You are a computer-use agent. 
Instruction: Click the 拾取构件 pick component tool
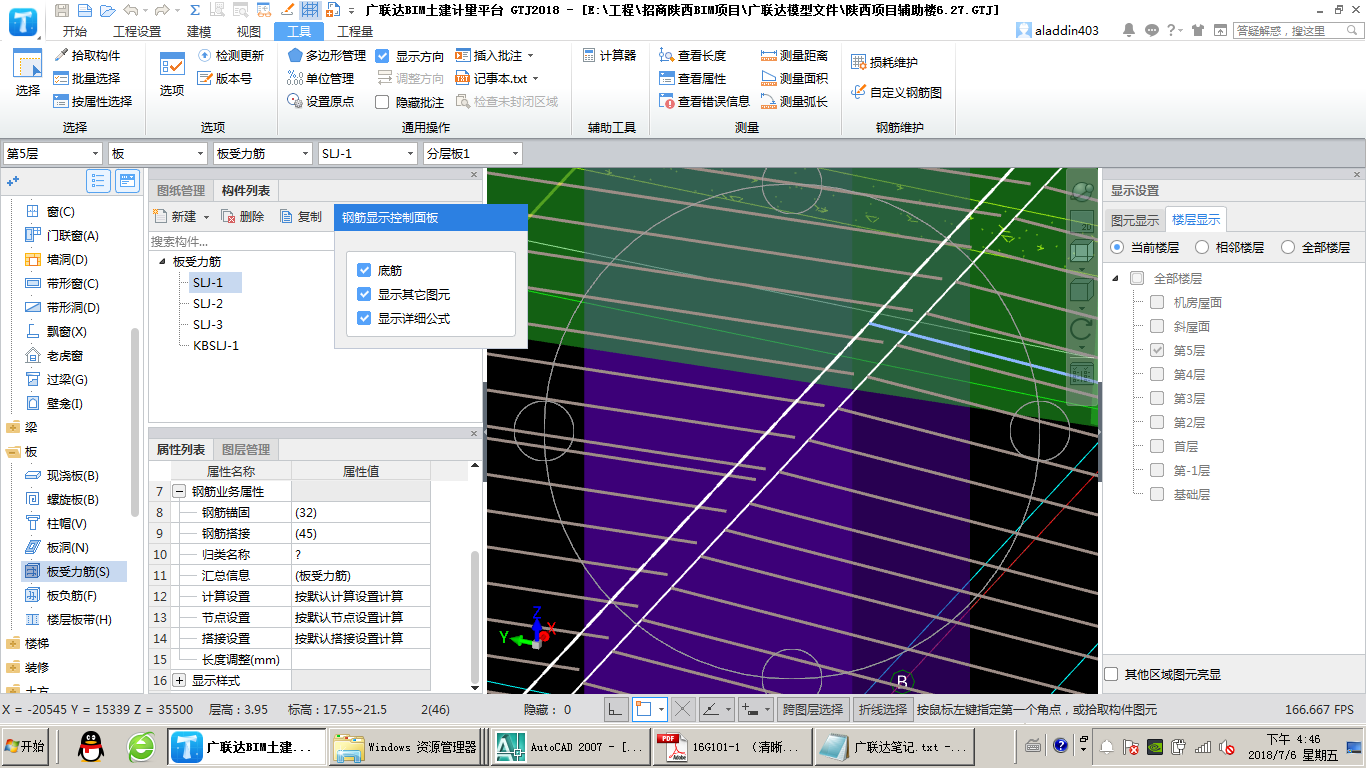[87, 56]
